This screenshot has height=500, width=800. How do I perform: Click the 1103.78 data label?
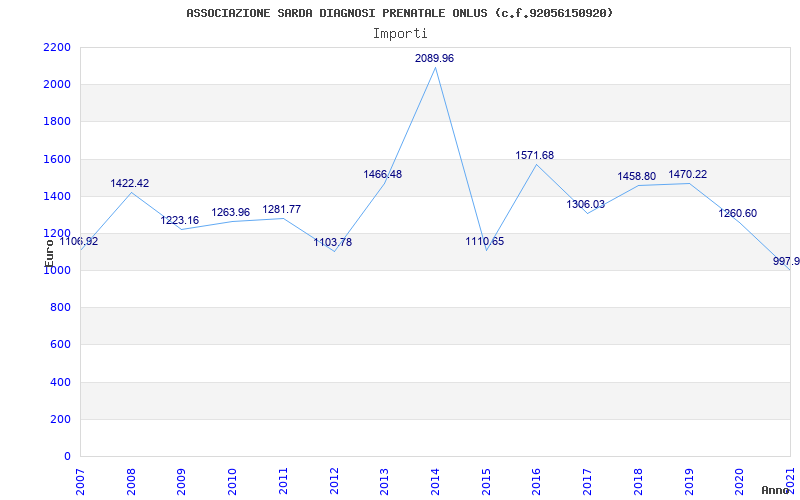click(333, 242)
